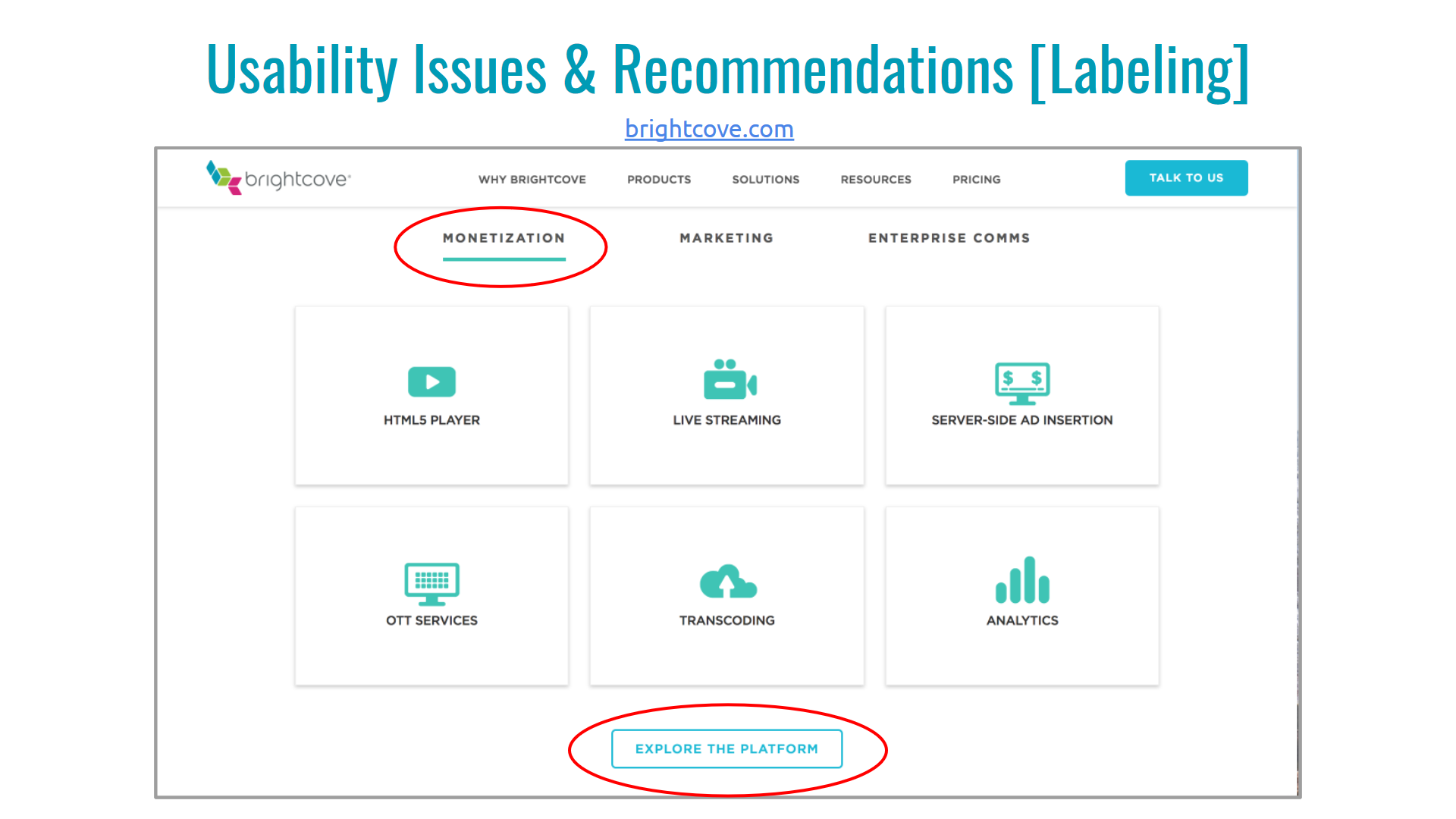The image size is (1456, 819).
Task: Select the OTT Services label text
Action: pos(431,620)
